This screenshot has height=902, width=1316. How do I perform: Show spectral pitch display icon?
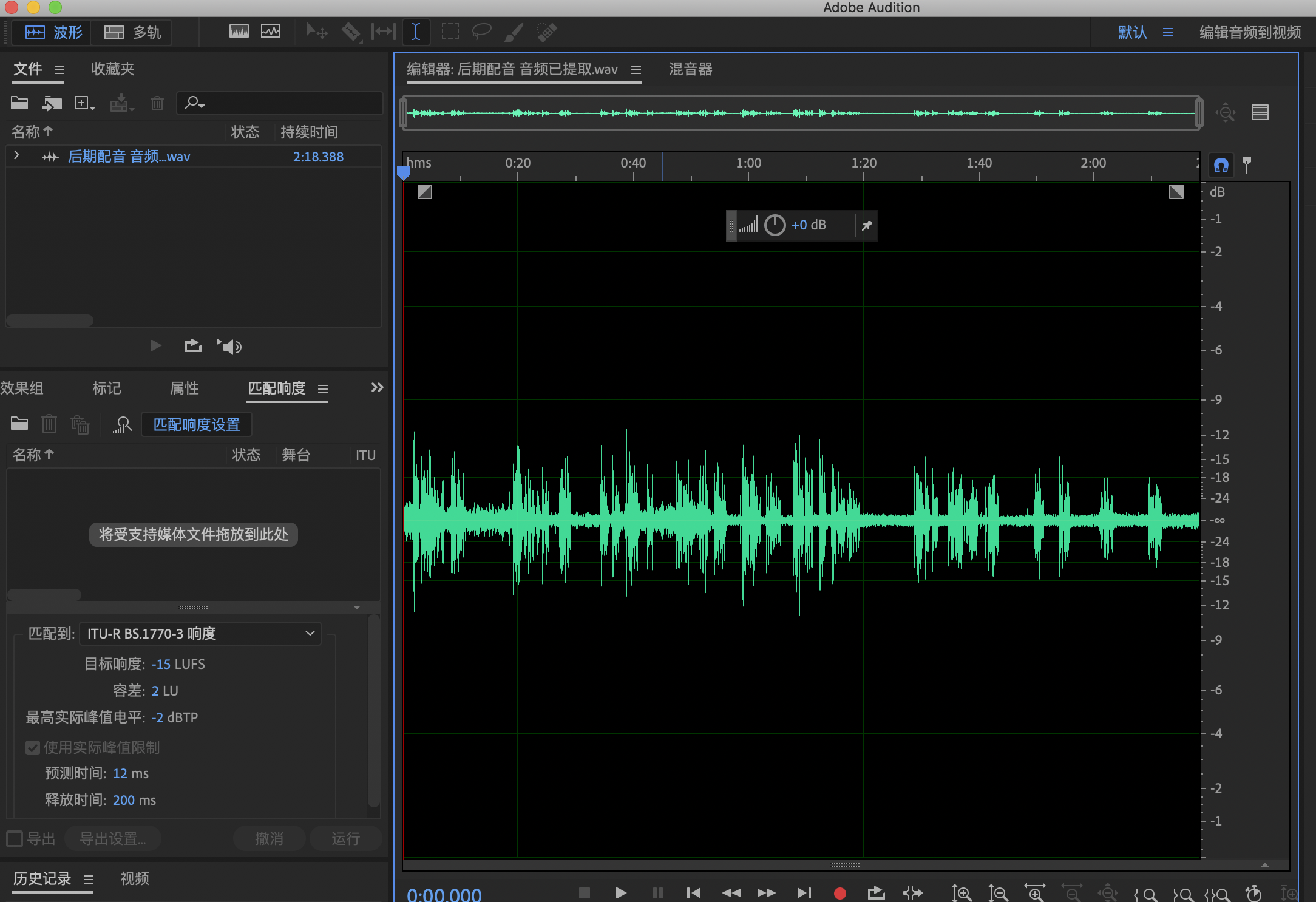(271, 32)
